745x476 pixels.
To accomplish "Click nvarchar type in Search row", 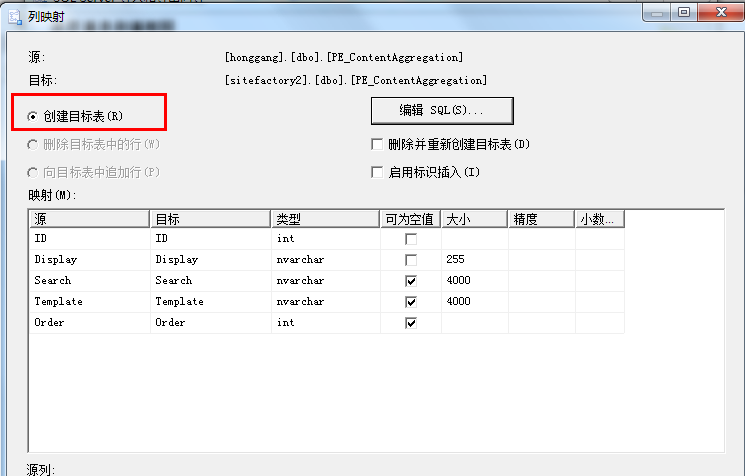I will click(325, 281).
